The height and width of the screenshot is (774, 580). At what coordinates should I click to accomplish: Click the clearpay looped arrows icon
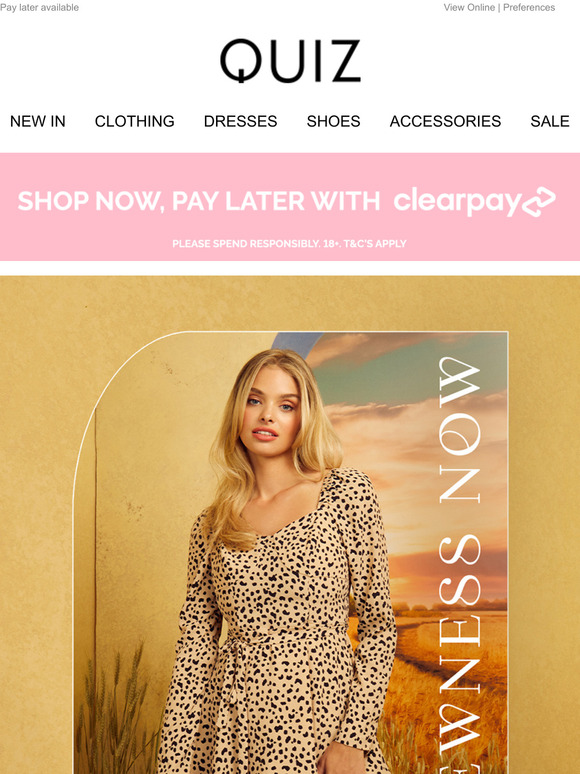[x=539, y=201]
